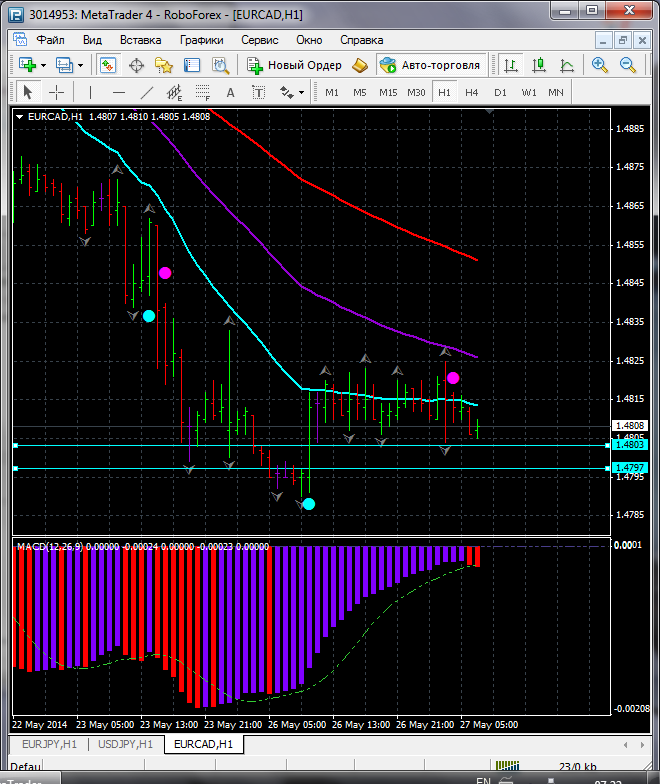Switch to W1 timeframe
This screenshot has height=784, width=660.
pyautogui.click(x=528, y=92)
